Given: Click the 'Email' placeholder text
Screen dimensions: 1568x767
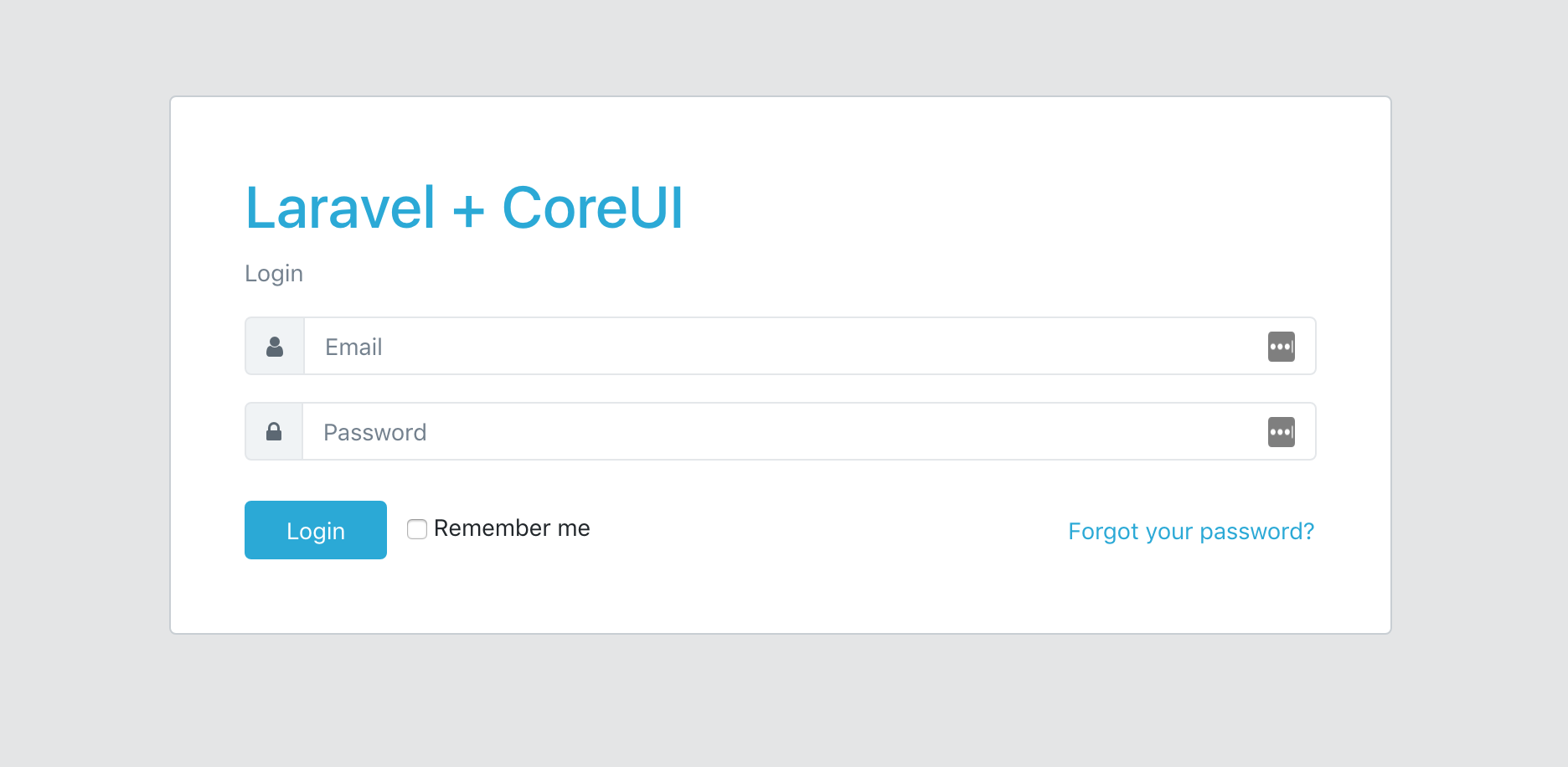Looking at the screenshot, I should 353,347.
